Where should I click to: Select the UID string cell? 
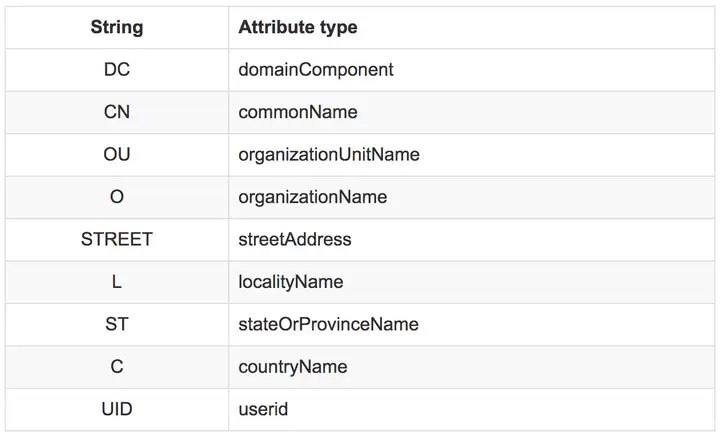point(117,410)
